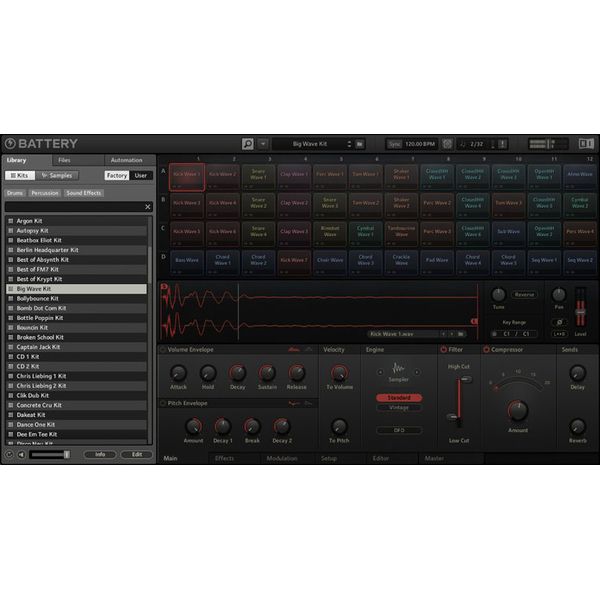The image size is (600, 600).
Task: Select the Tambourine Wave cell
Action: pos(401,233)
